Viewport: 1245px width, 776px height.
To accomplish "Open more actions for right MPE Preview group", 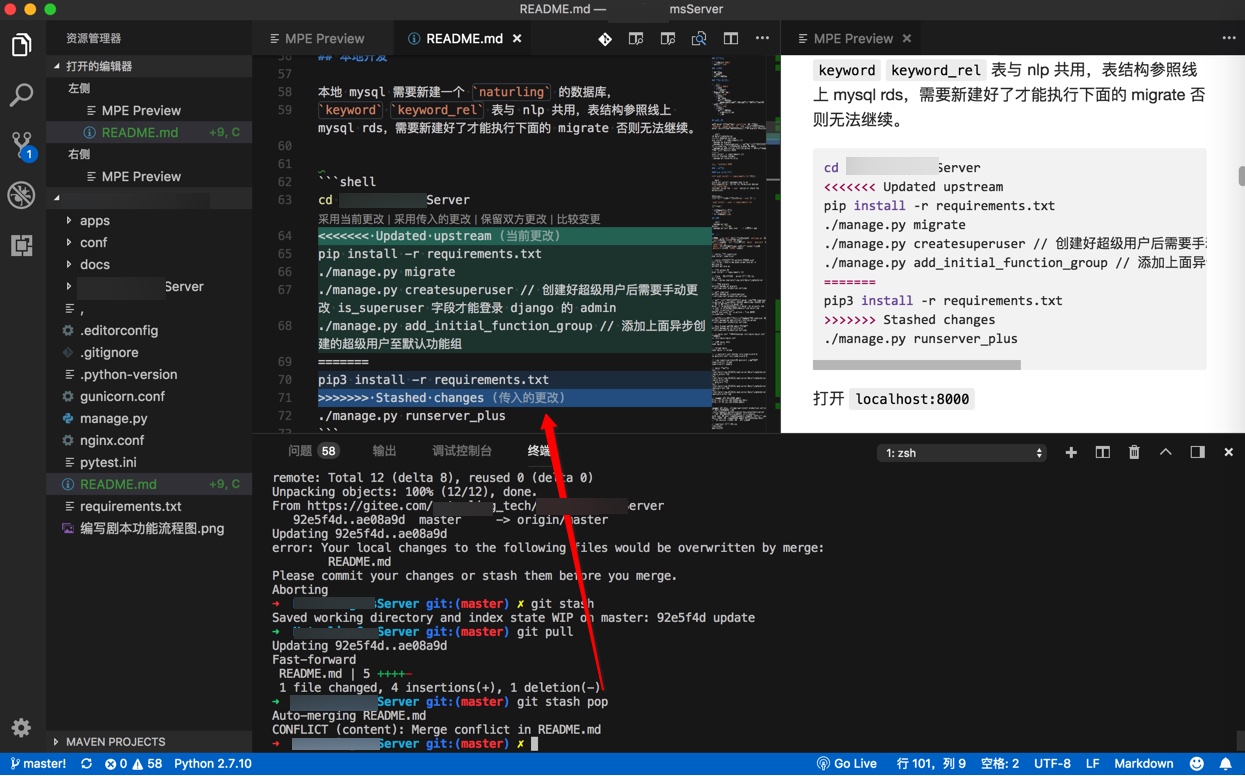I will tap(1228, 39).
